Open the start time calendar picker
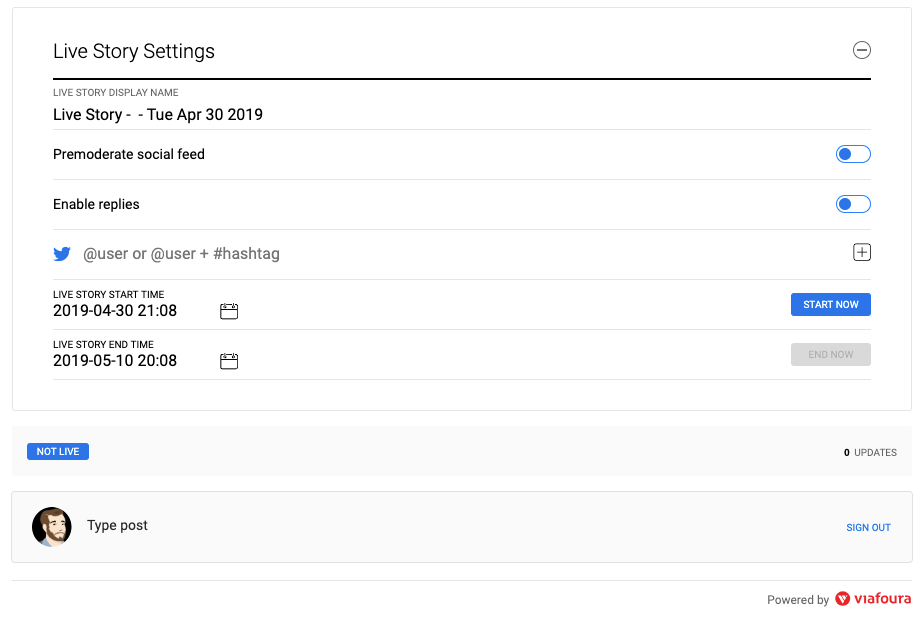Image resolution: width=922 pixels, height=621 pixels. (x=229, y=312)
